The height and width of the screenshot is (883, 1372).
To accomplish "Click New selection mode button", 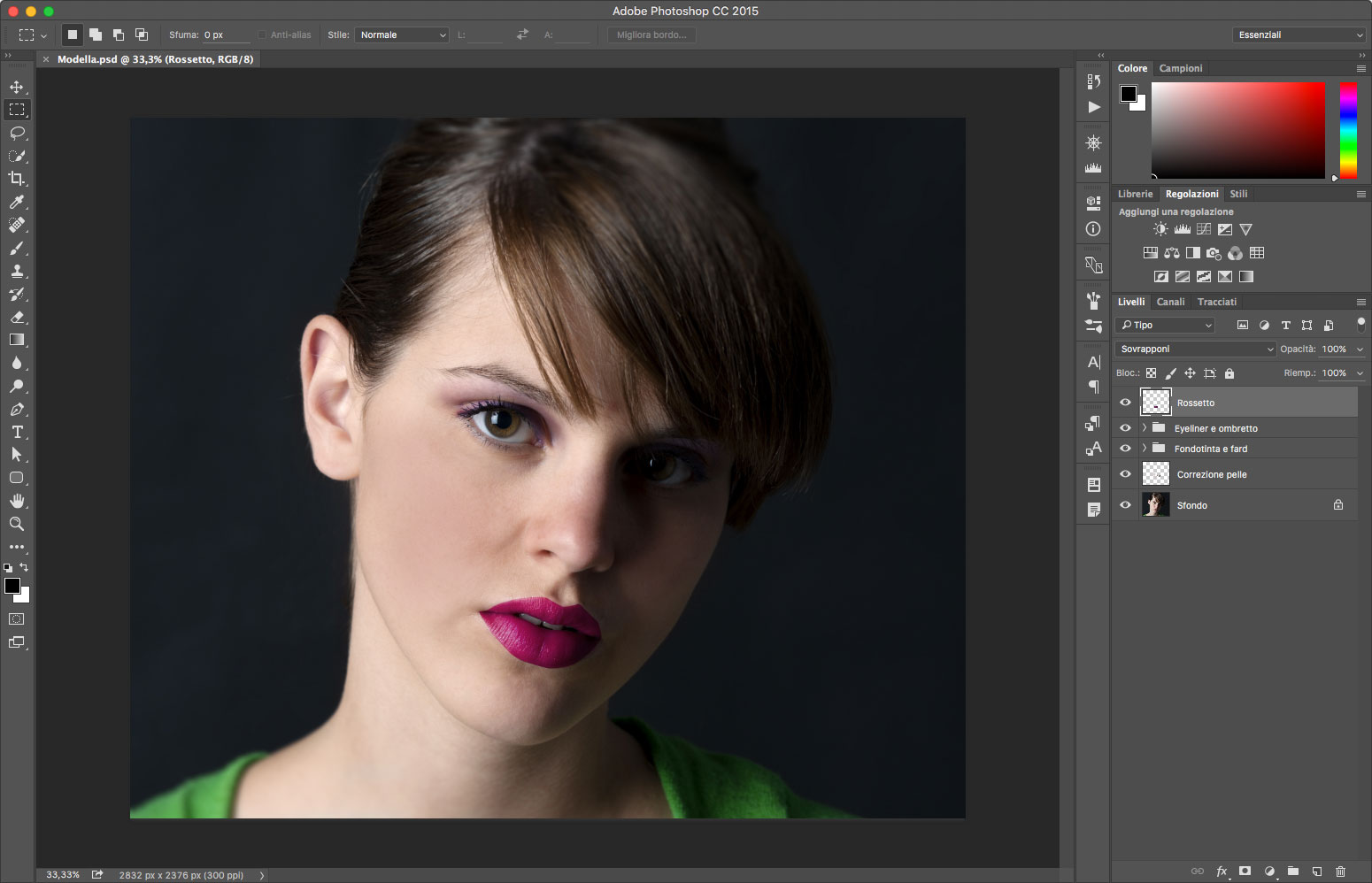I will pyautogui.click(x=73, y=35).
